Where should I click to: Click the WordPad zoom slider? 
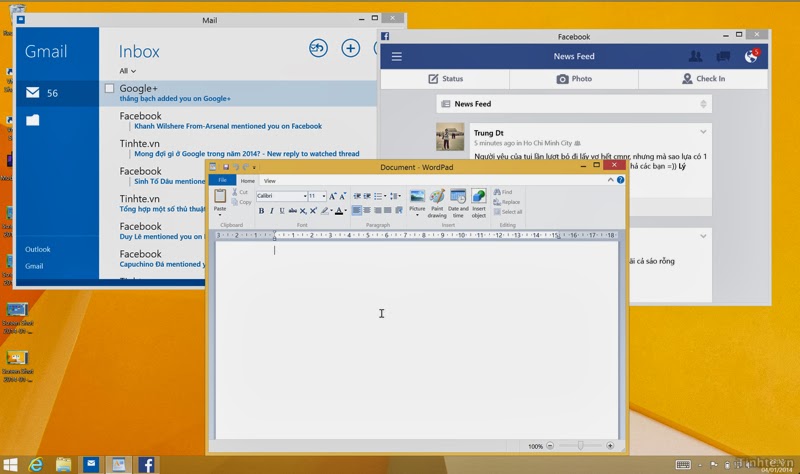pos(580,445)
